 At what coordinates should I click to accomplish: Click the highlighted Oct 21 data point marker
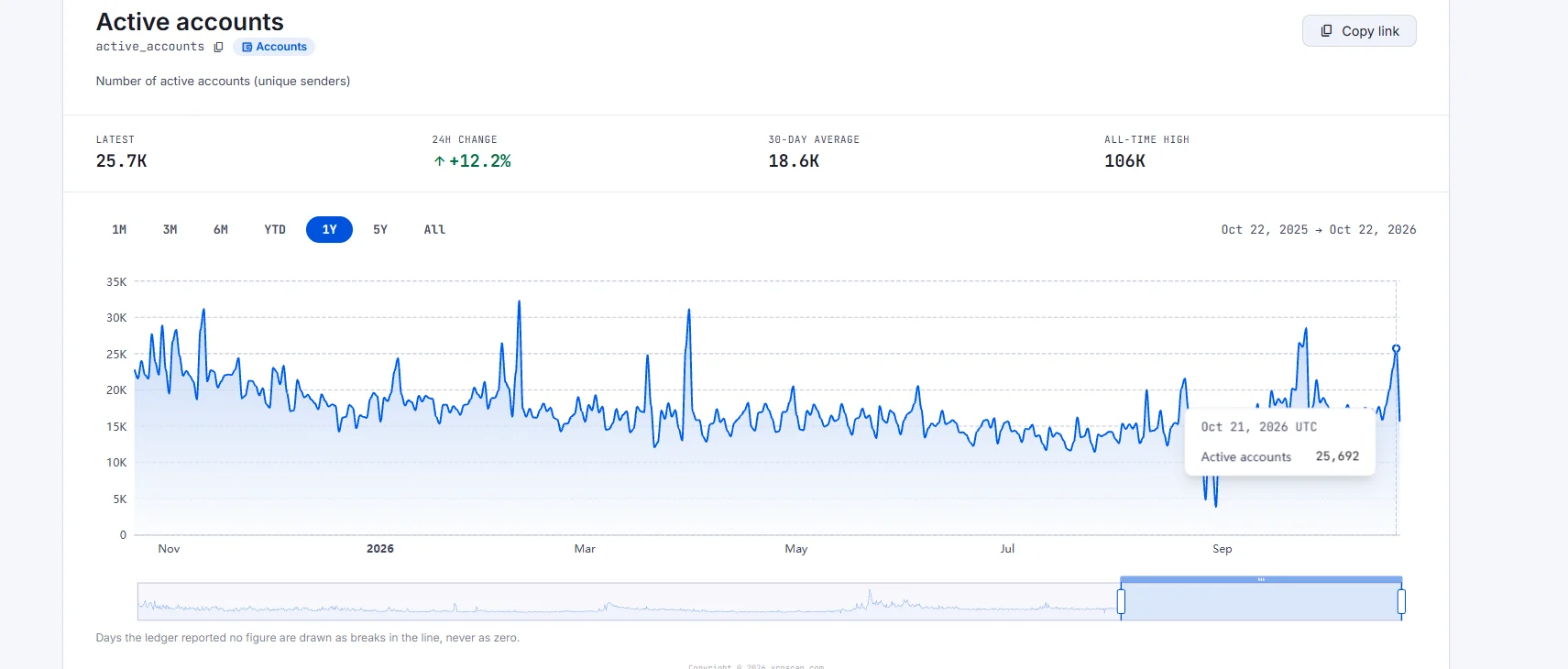click(1396, 348)
